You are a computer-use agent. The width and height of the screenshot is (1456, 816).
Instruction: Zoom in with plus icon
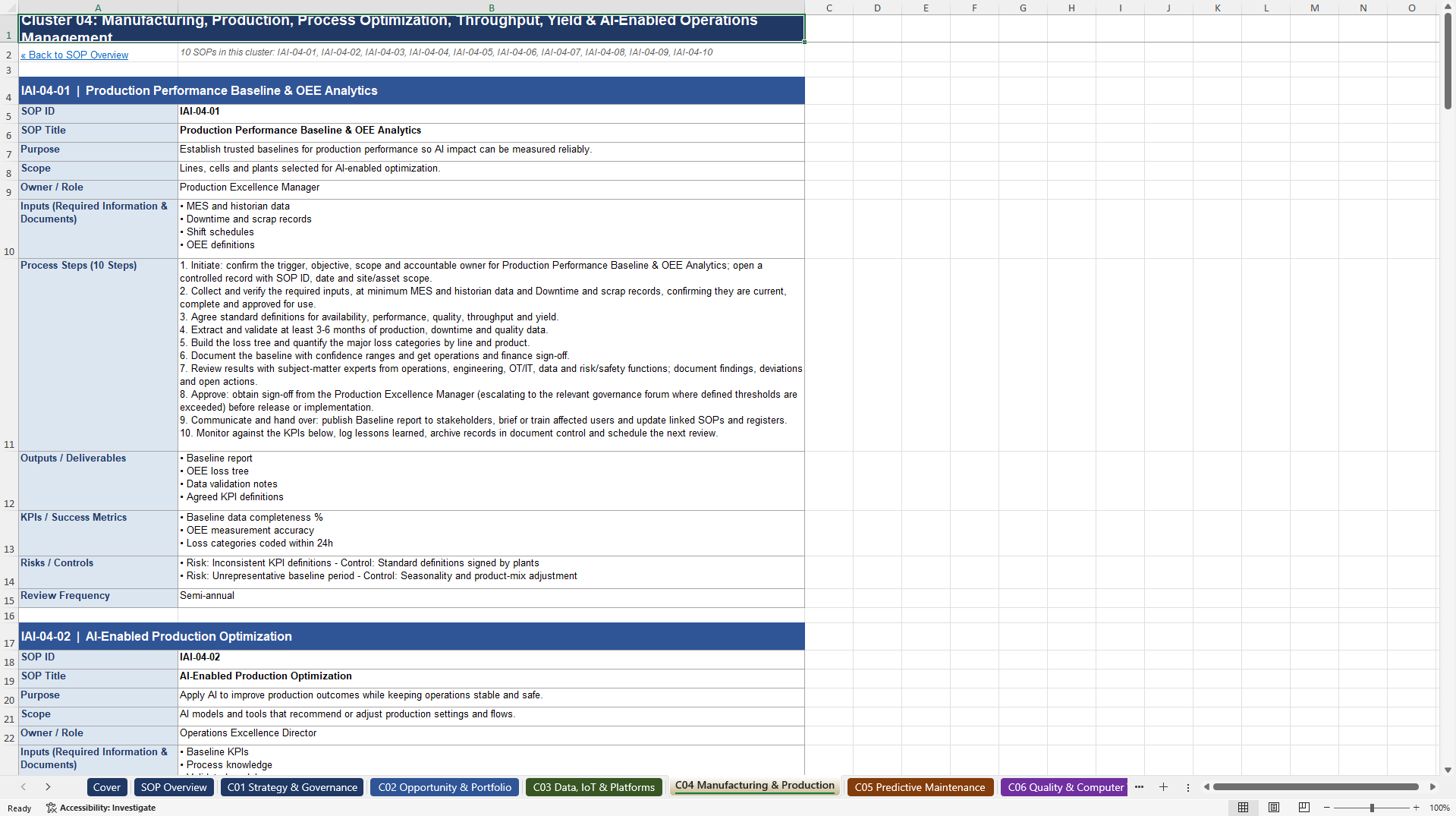click(x=1417, y=808)
